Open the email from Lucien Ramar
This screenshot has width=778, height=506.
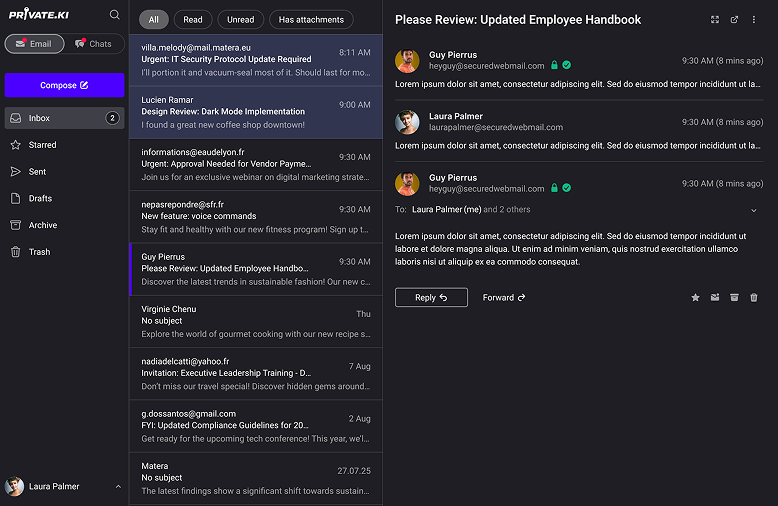pyautogui.click(x=255, y=112)
